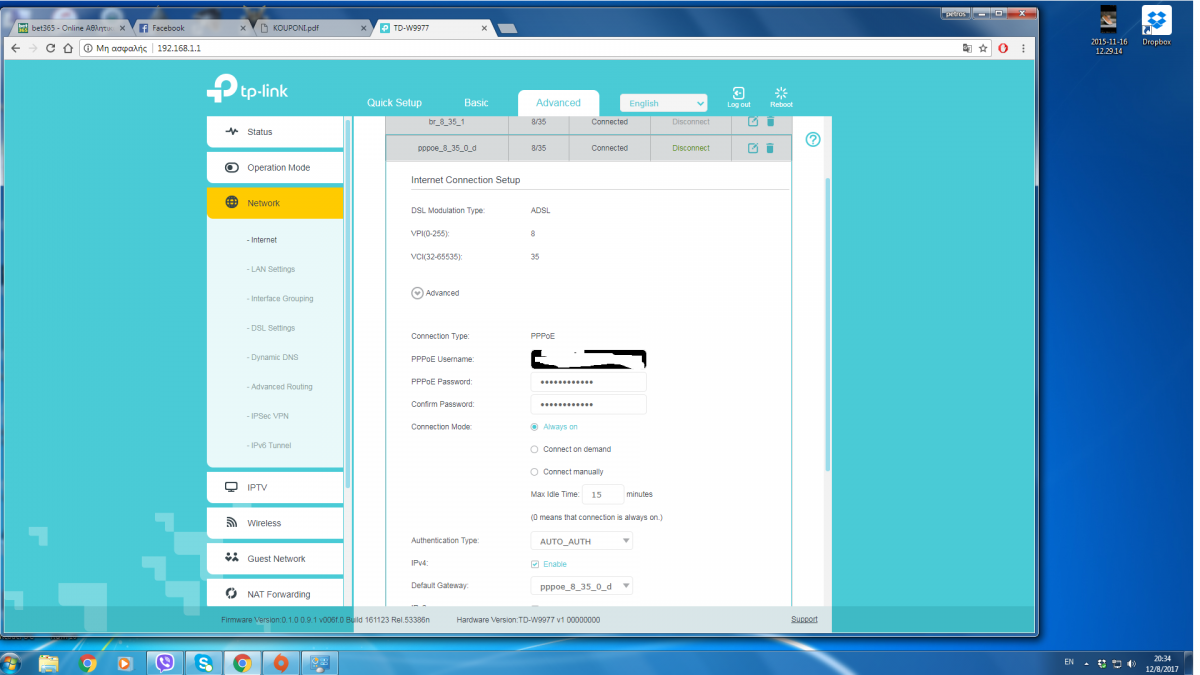
Task: Select the Connect on demand option
Action: [534, 449]
